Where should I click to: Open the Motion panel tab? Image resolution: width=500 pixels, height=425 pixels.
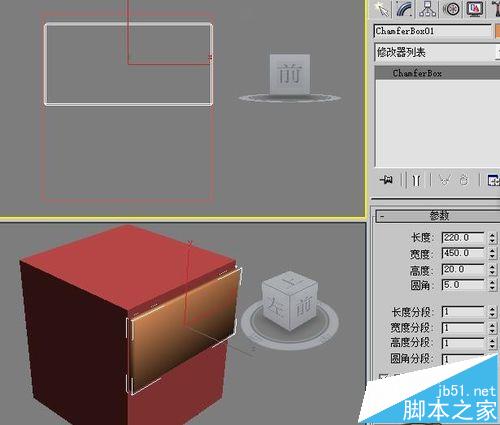(451, 9)
